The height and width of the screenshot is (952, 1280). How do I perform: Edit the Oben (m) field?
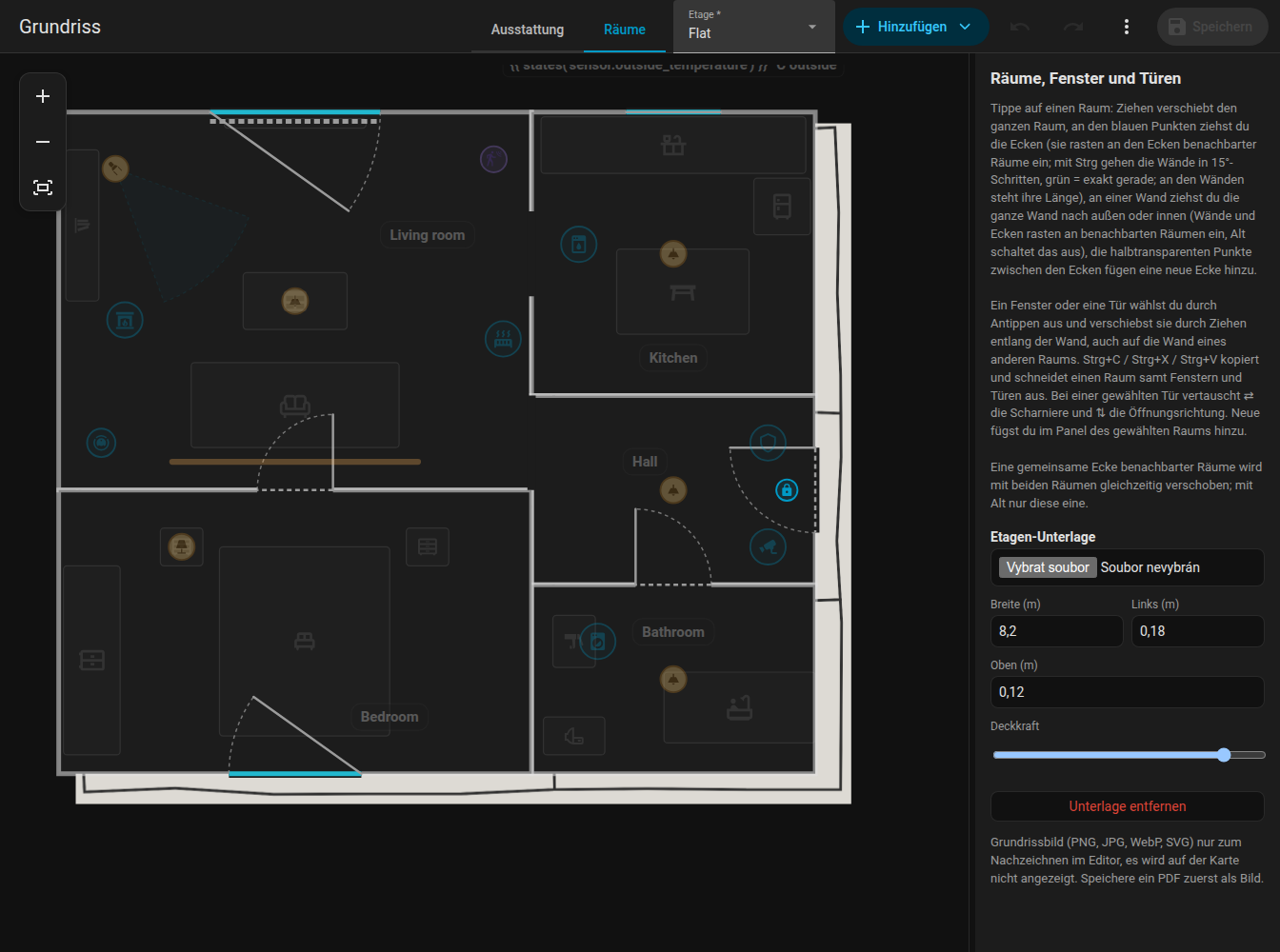point(1128,692)
